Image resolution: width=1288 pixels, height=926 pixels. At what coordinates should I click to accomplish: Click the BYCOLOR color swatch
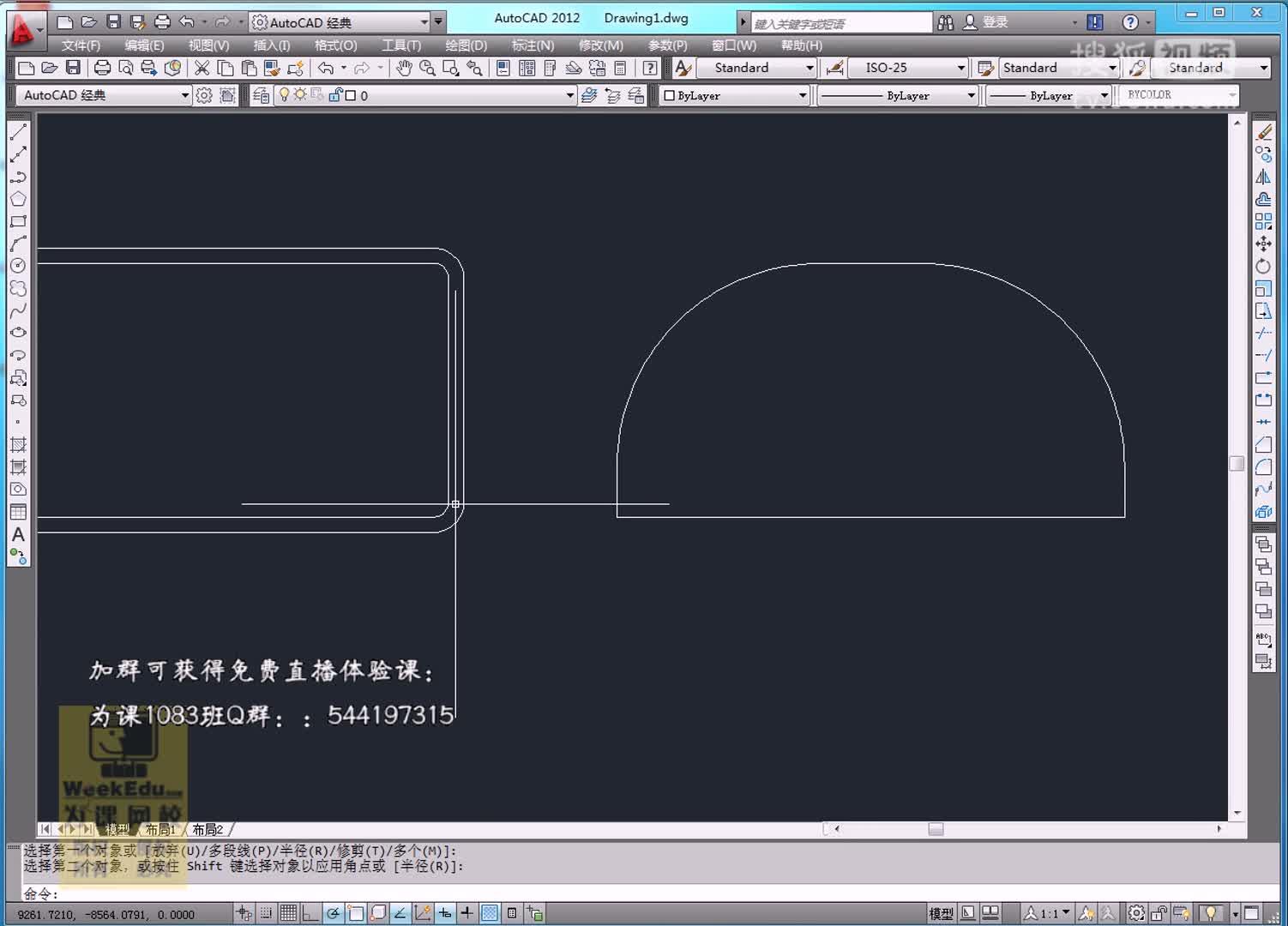1178,95
